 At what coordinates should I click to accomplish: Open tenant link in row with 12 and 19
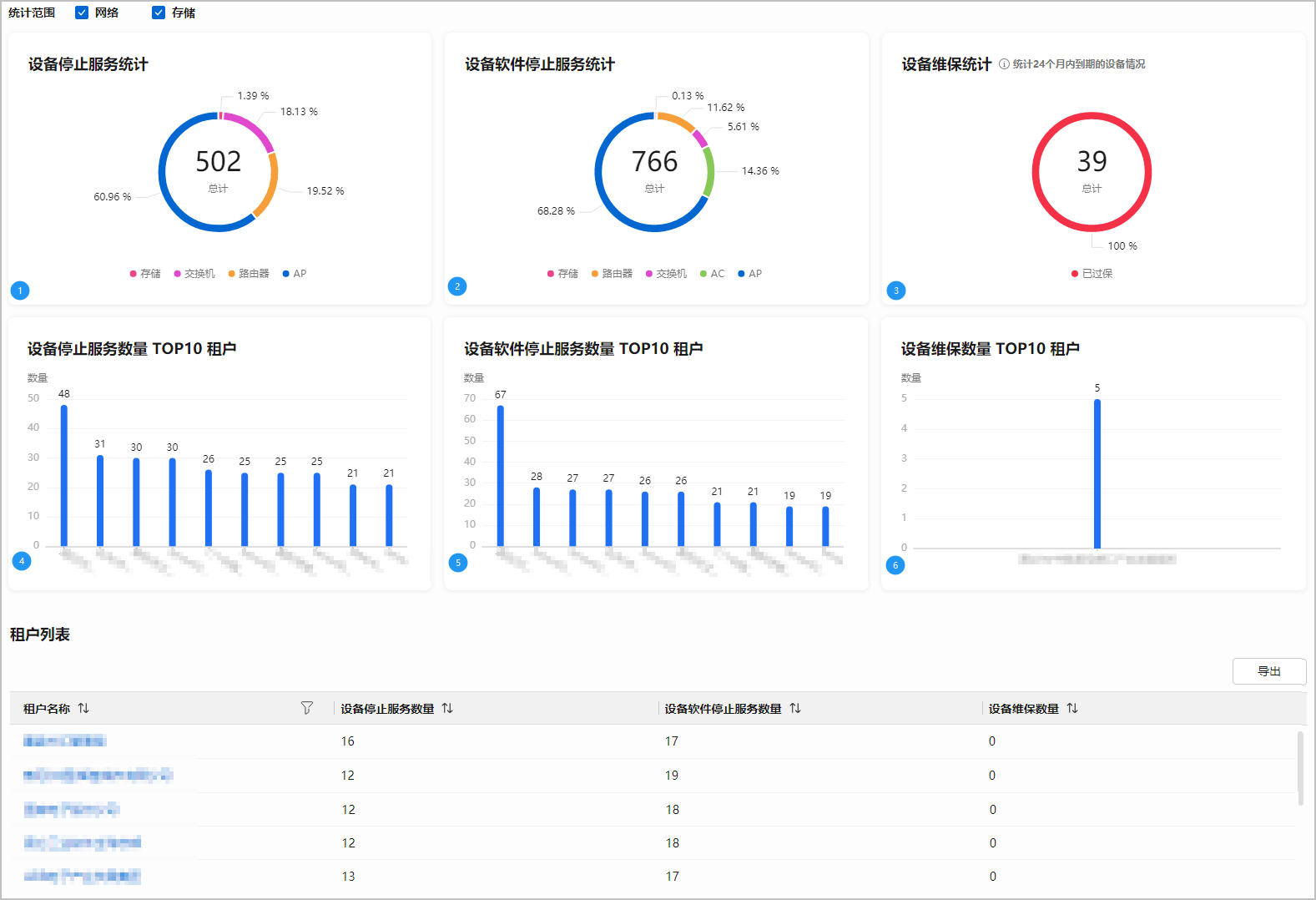[98, 775]
